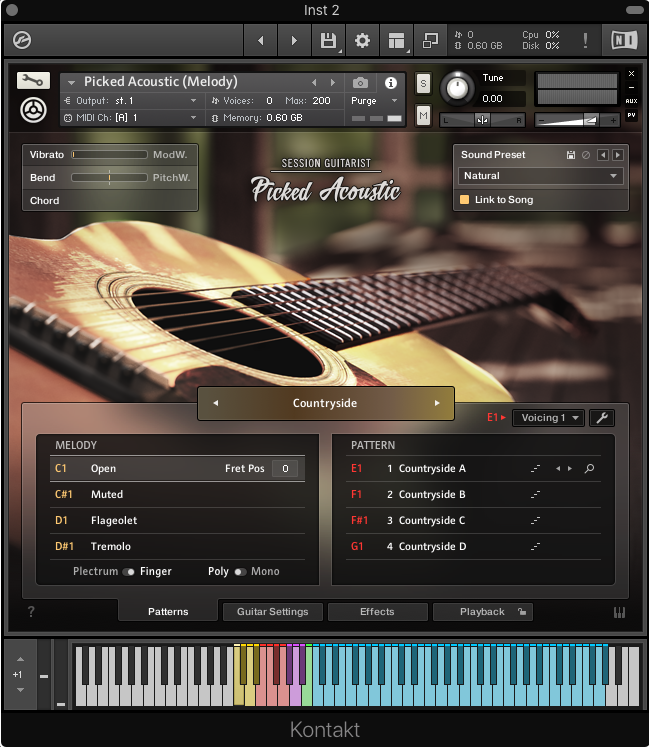649x747 pixels.
Task: Click the exclamation mark panic button
Action: (585, 40)
